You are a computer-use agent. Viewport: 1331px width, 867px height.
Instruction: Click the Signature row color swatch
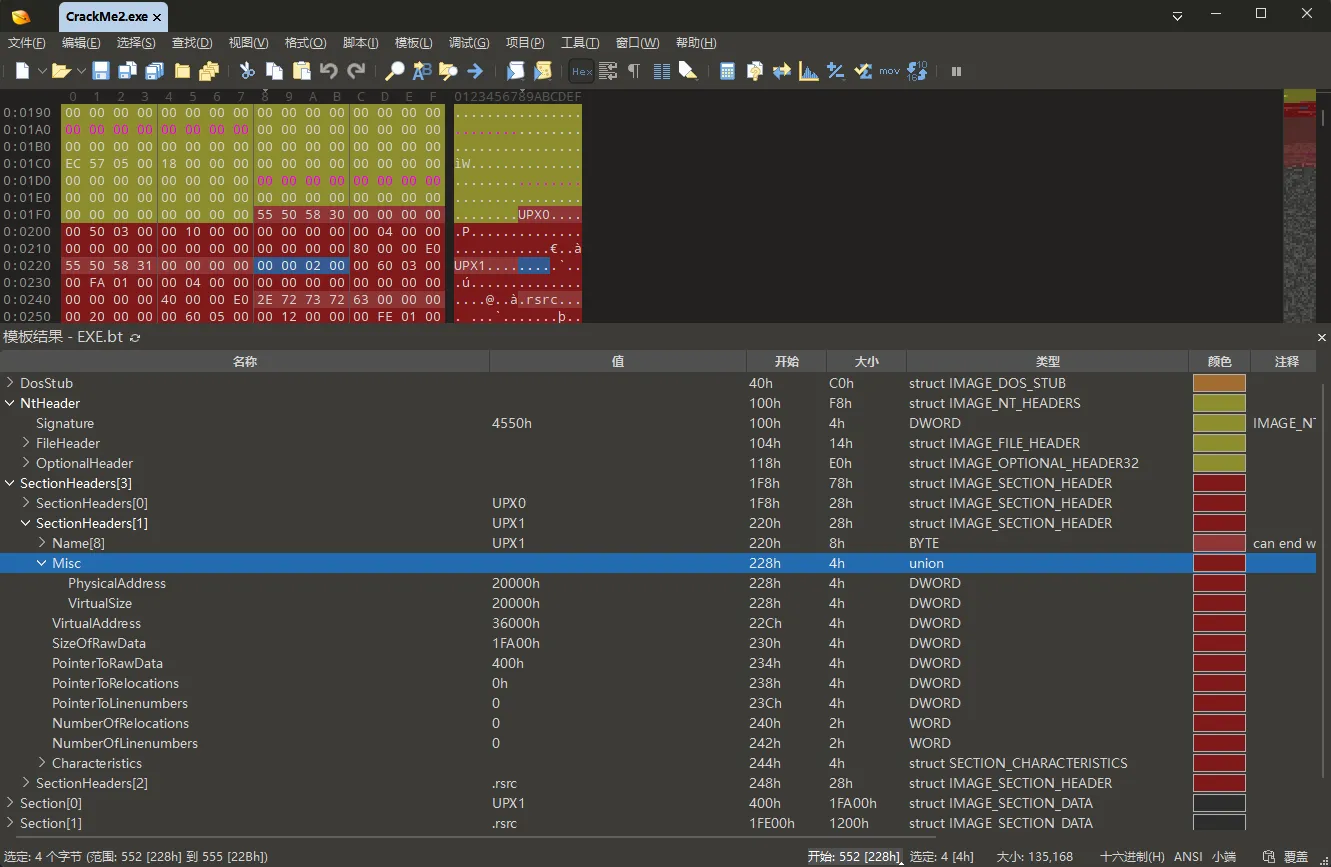tap(1219, 423)
